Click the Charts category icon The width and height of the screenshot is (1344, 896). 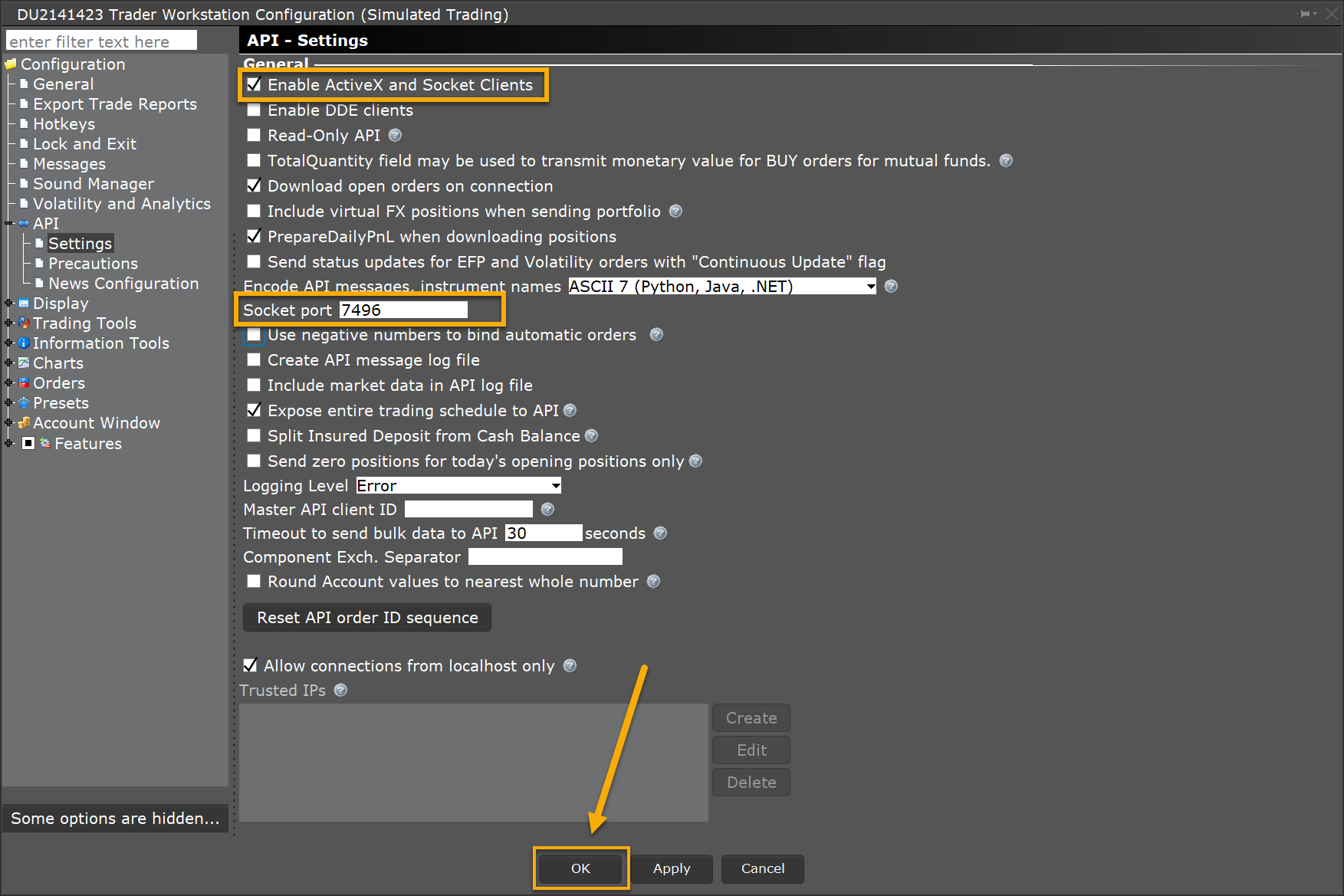[24, 363]
